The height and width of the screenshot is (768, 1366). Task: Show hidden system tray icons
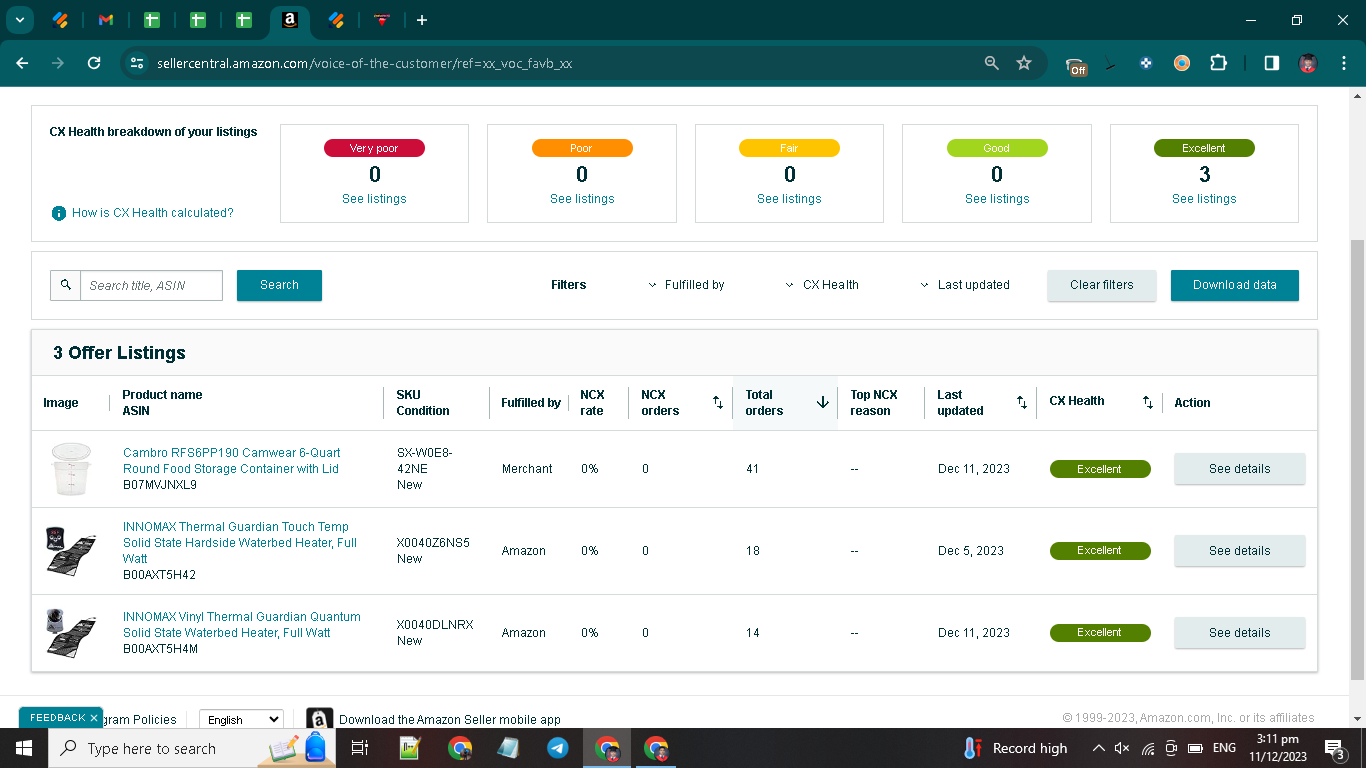[x=1098, y=748]
